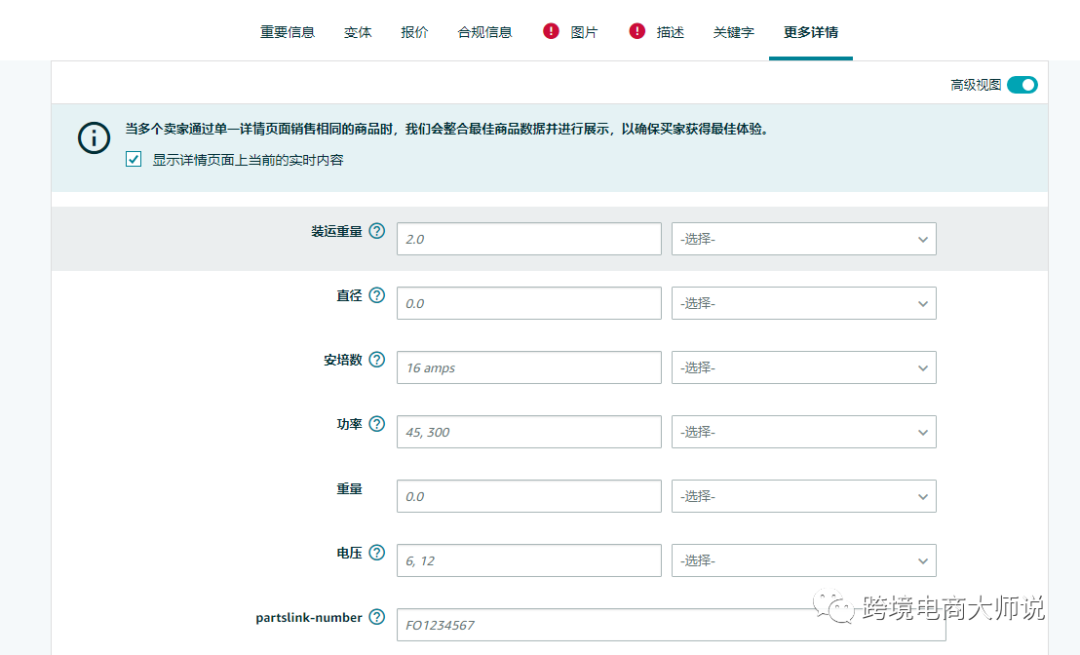Open the help tooltip for 装运重量
Viewport: 1080px width, 655px height.
376,230
